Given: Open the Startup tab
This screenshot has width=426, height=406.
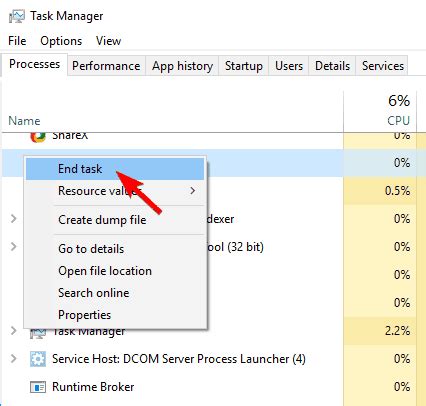Looking at the screenshot, I should (244, 66).
